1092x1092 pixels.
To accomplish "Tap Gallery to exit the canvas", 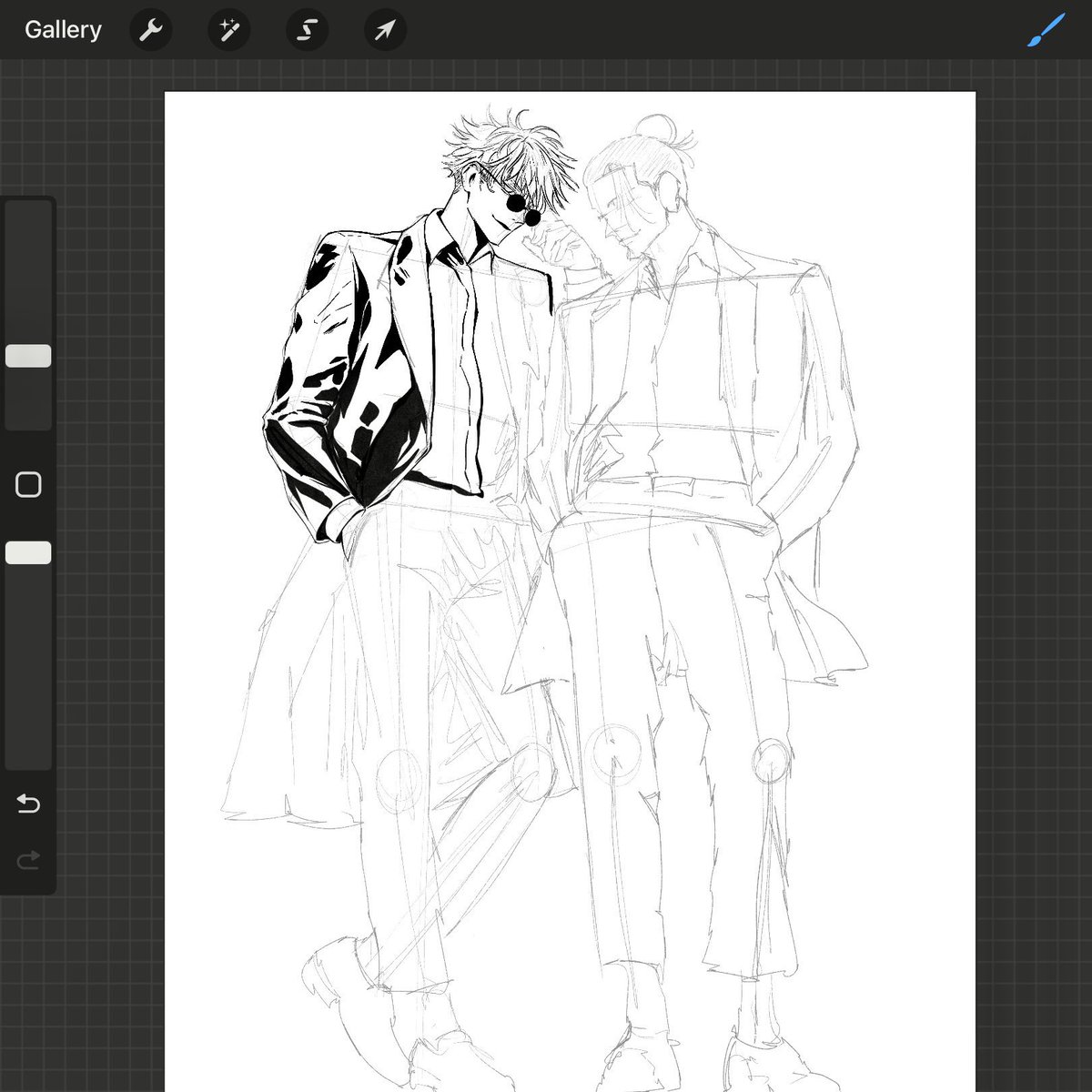I will click(62, 29).
